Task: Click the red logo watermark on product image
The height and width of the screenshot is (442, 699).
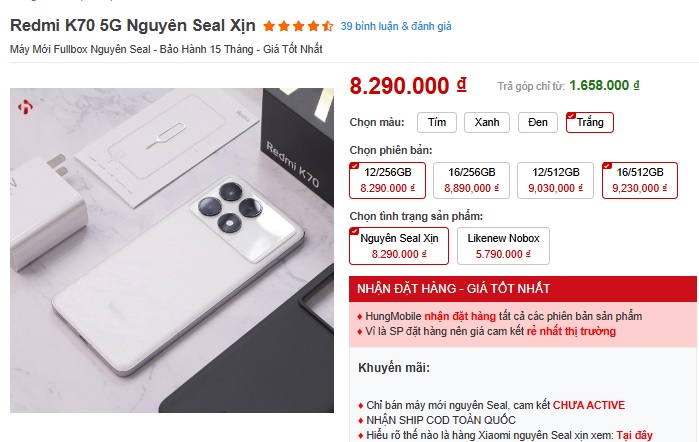Action: (25, 107)
